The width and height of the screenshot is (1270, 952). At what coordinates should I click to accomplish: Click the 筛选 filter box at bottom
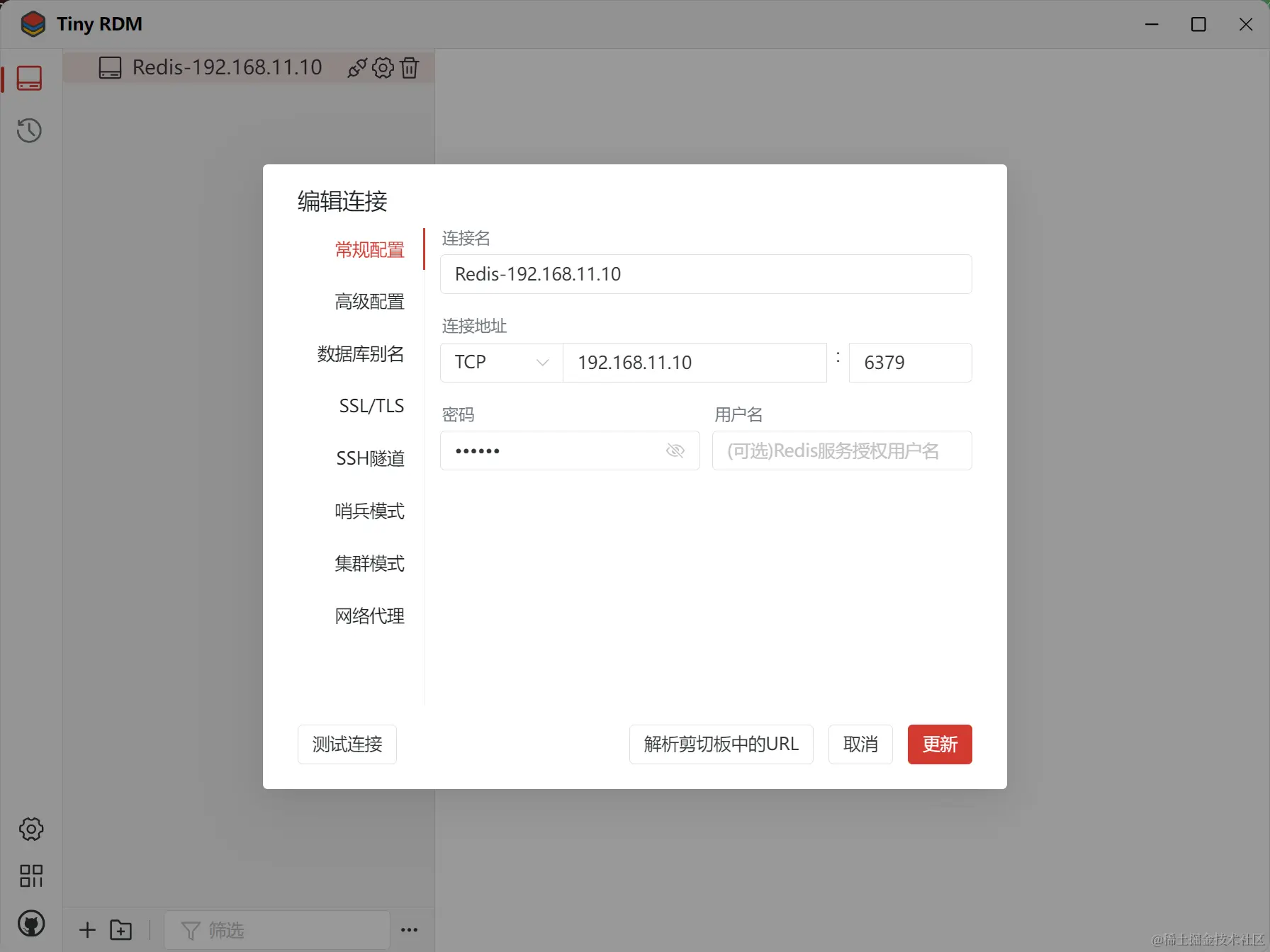pos(277,930)
